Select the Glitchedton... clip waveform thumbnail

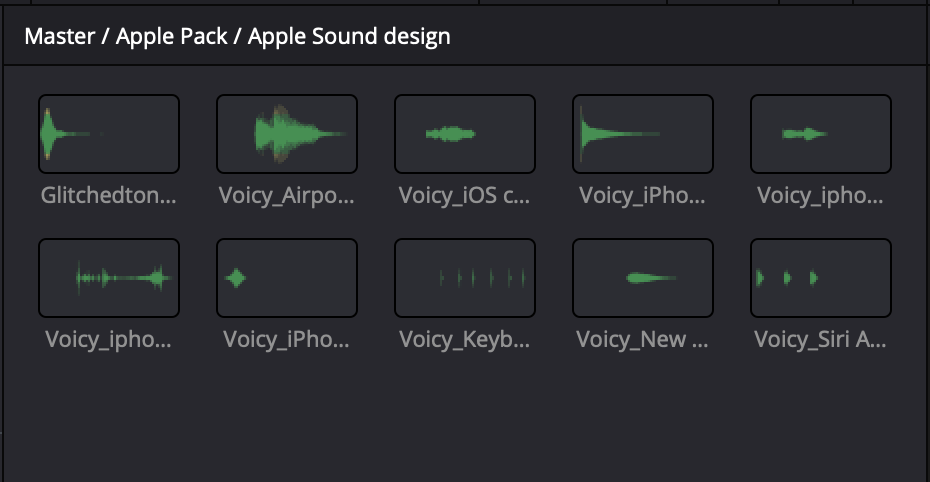click(109, 134)
